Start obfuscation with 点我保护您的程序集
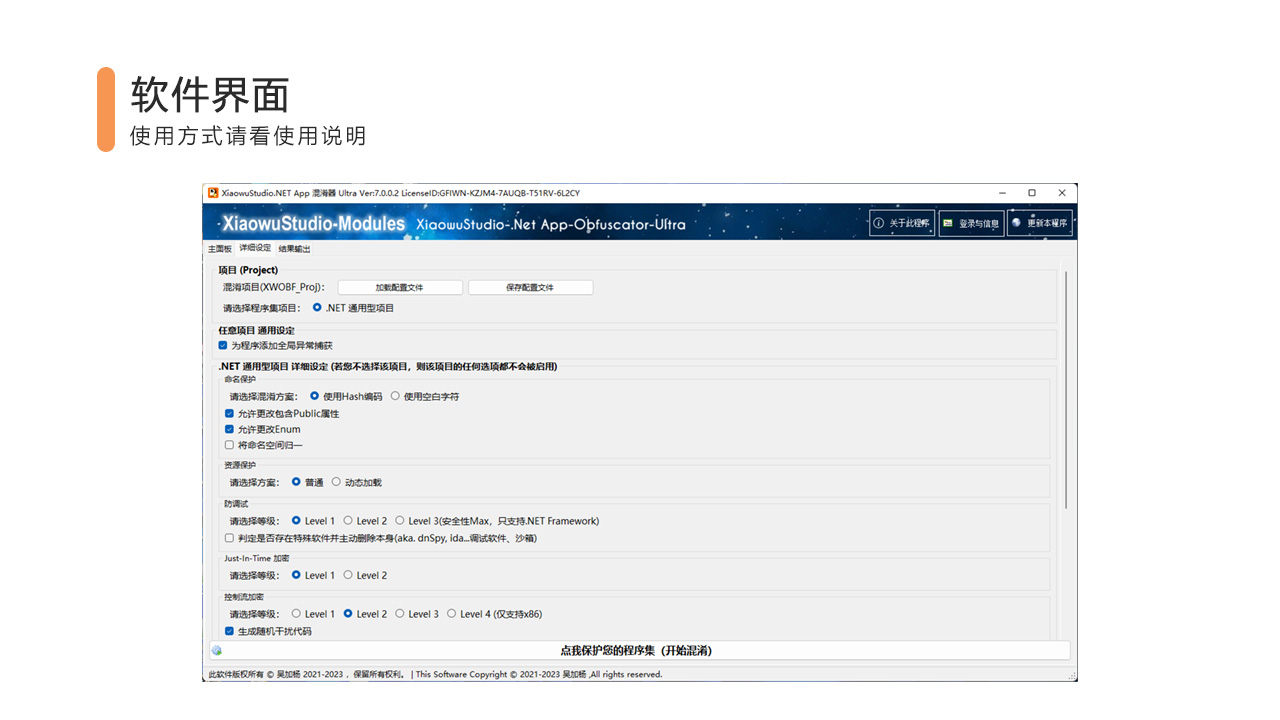The height and width of the screenshot is (720, 1280). pos(638,651)
